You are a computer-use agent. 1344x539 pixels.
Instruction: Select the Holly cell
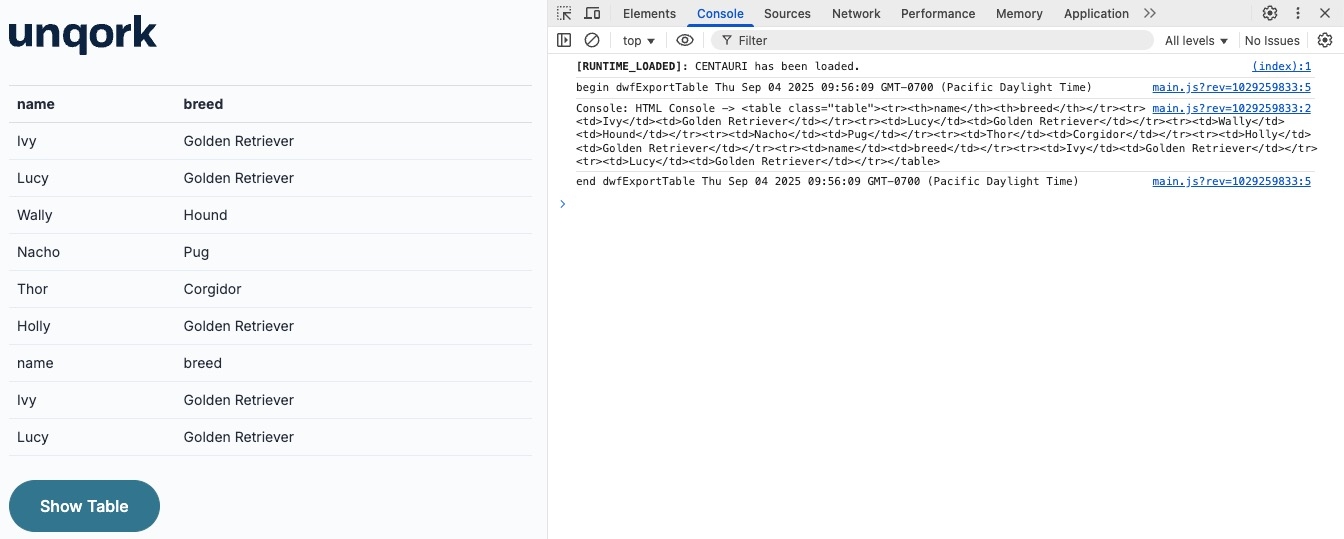coord(34,326)
